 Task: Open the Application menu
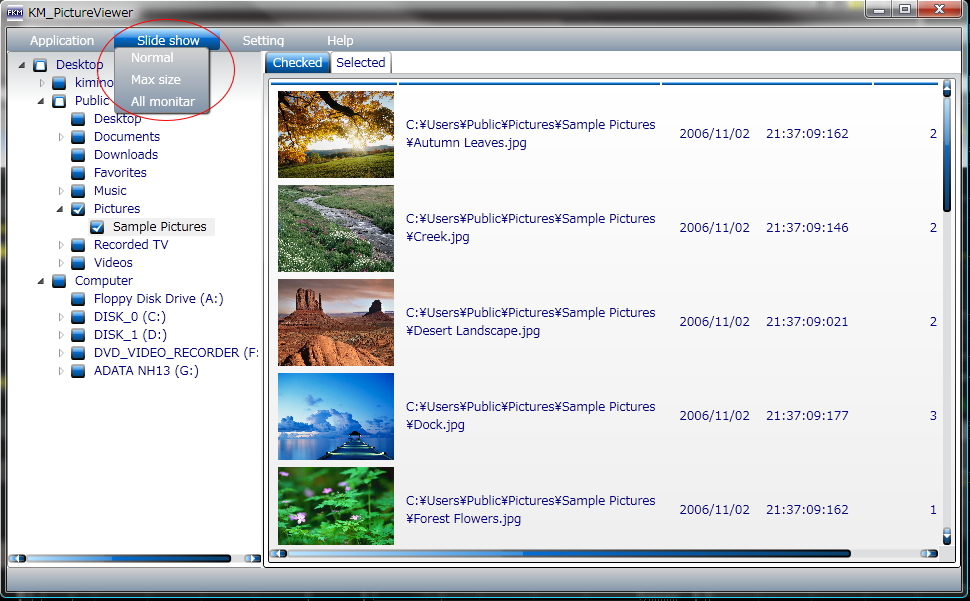(62, 41)
